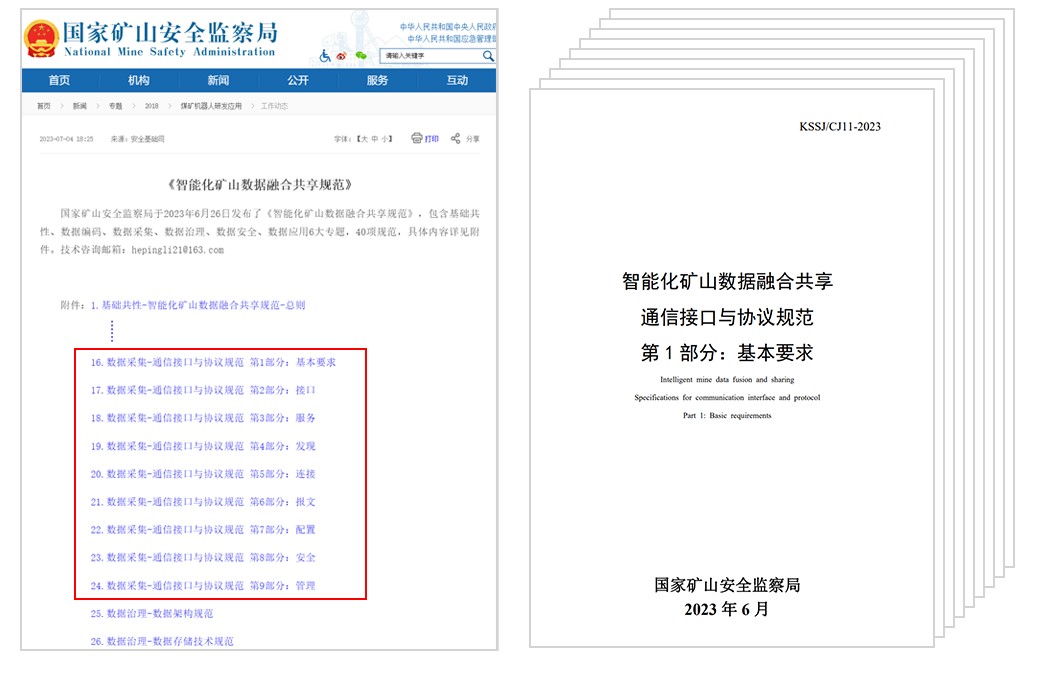Click the printer icon to print
The image size is (1038, 688).
pyautogui.click(x=417, y=139)
